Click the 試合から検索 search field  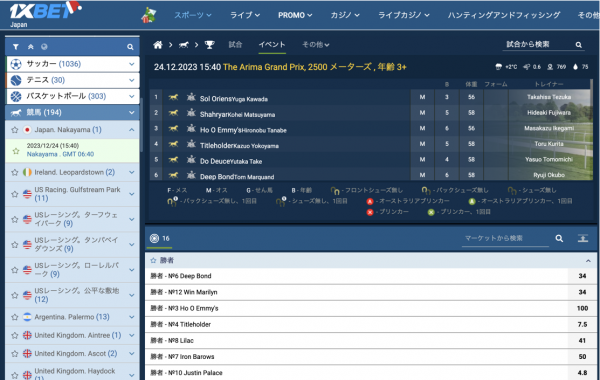click(x=538, y=44)
